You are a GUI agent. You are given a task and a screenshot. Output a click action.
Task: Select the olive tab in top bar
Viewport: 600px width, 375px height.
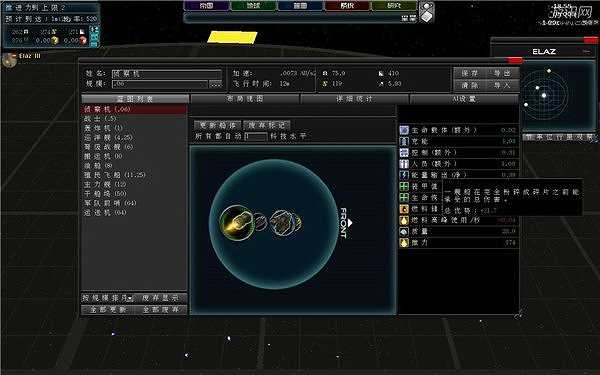(x=394, y=5)
